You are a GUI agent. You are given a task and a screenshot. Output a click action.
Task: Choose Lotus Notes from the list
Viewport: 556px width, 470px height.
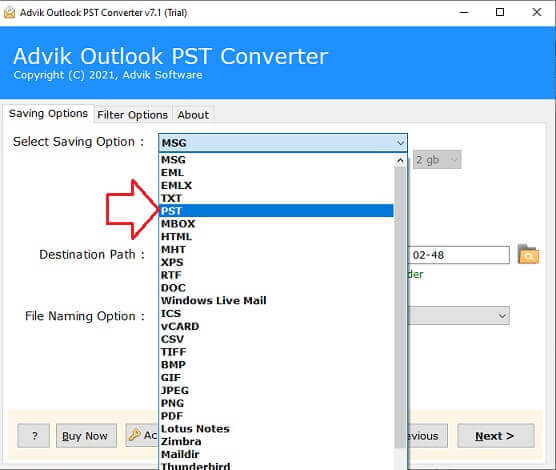277,428
